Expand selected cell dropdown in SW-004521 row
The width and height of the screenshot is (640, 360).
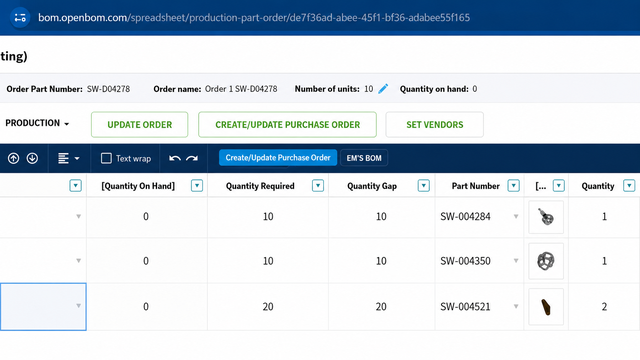[78, 306]
